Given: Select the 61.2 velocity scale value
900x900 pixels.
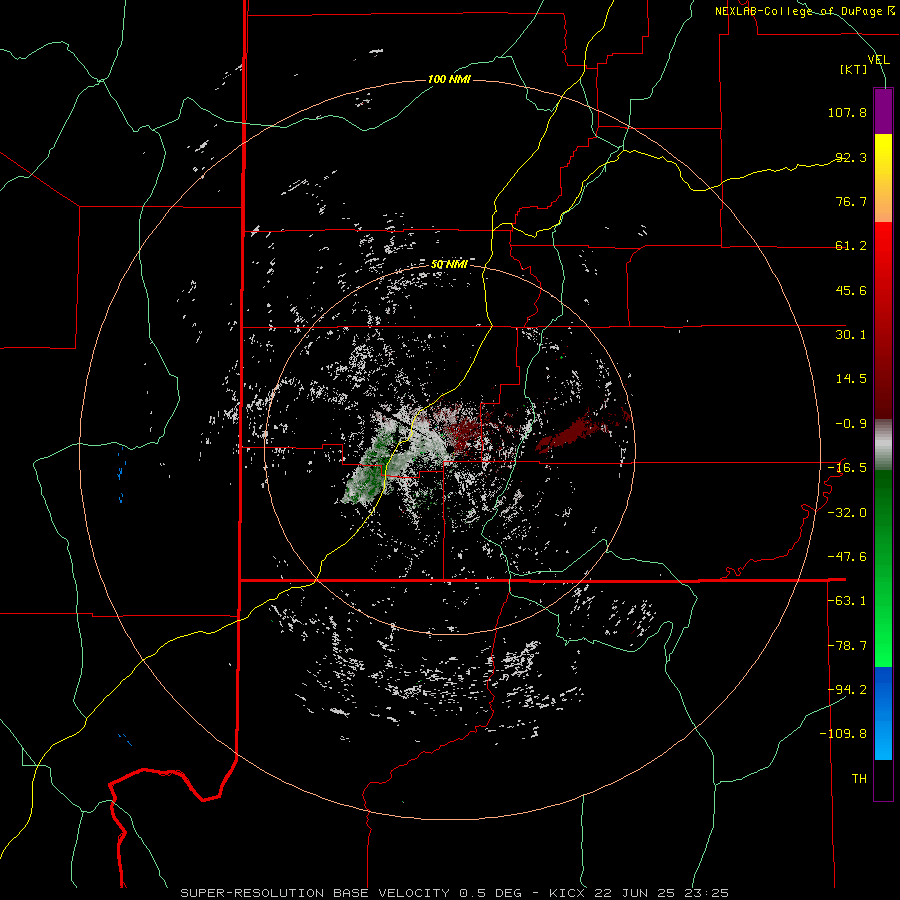Looking at the screenshot, I should tap(851, 246).
